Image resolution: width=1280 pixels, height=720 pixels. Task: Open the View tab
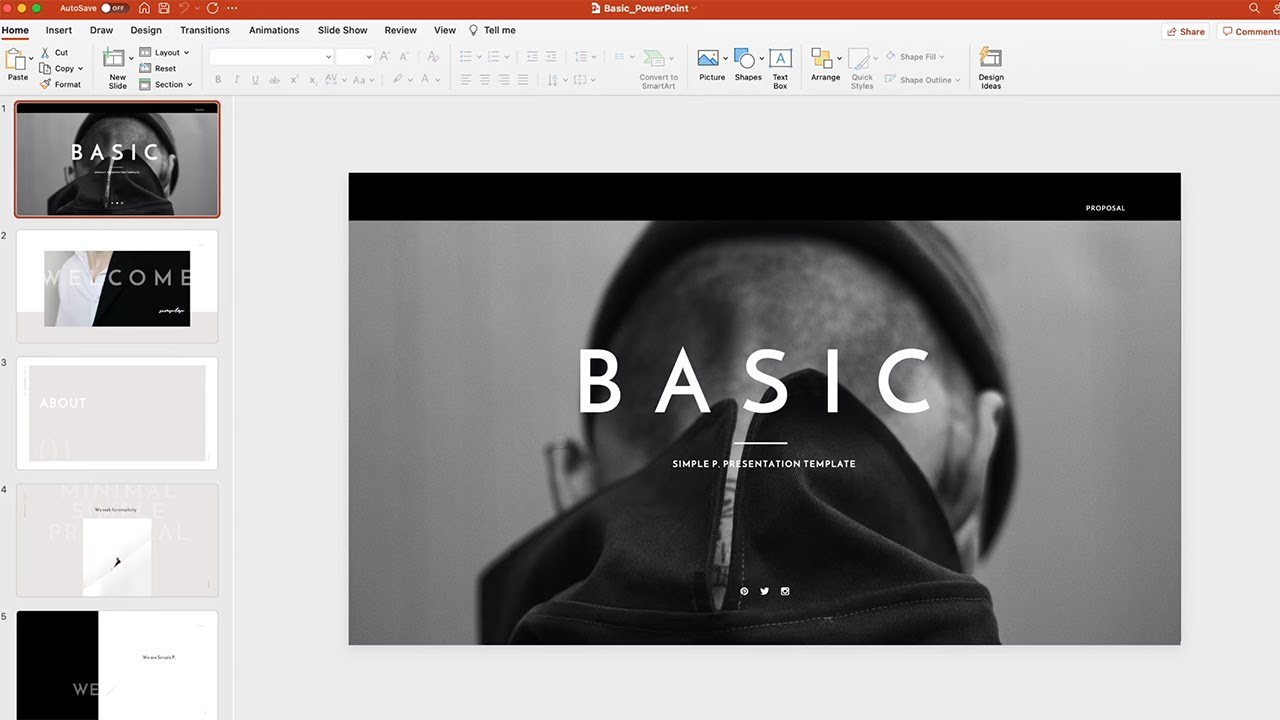pos(445,30)
